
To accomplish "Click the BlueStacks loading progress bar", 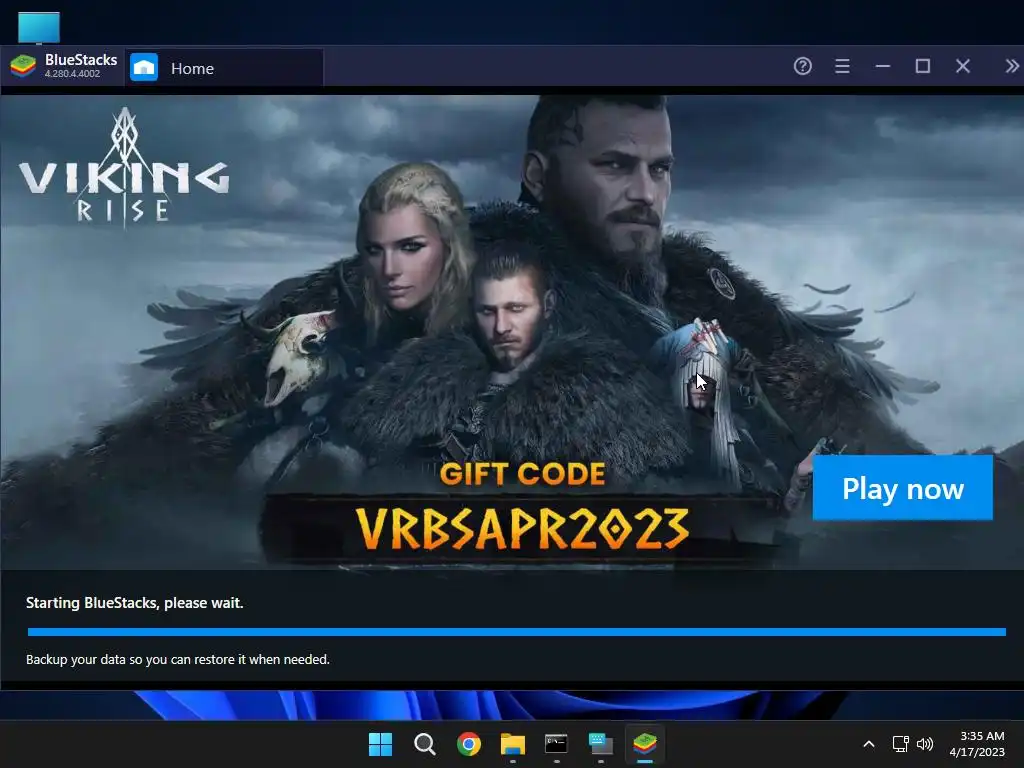I will coord(517,632).
